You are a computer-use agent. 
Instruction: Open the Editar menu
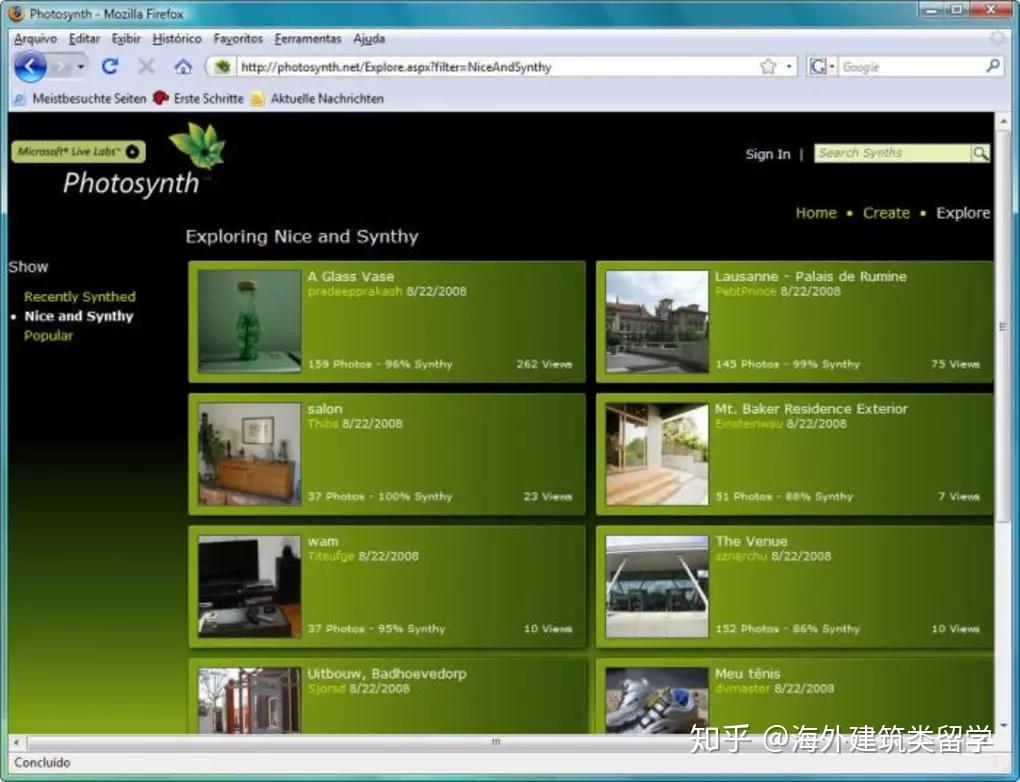coord(85,39)
